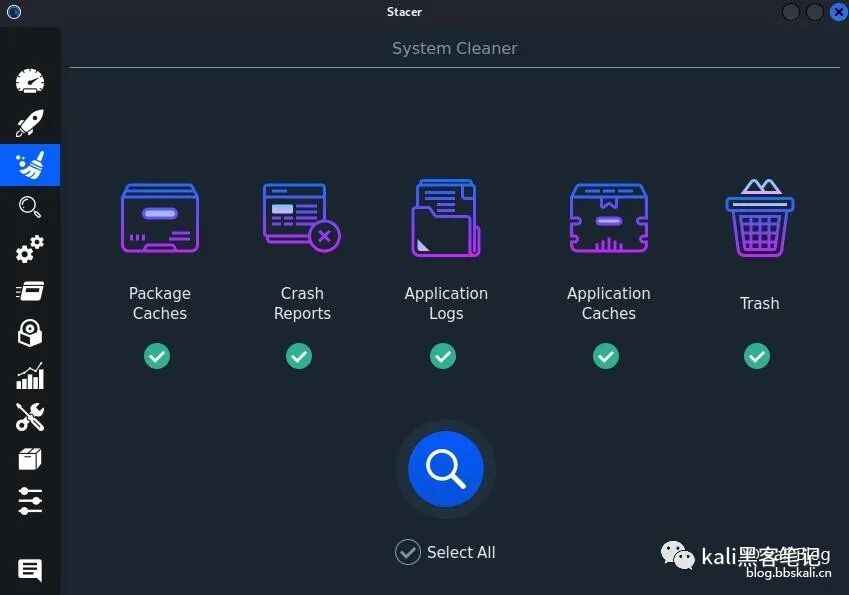Open Resources bar chart sidebar icon

30,376
